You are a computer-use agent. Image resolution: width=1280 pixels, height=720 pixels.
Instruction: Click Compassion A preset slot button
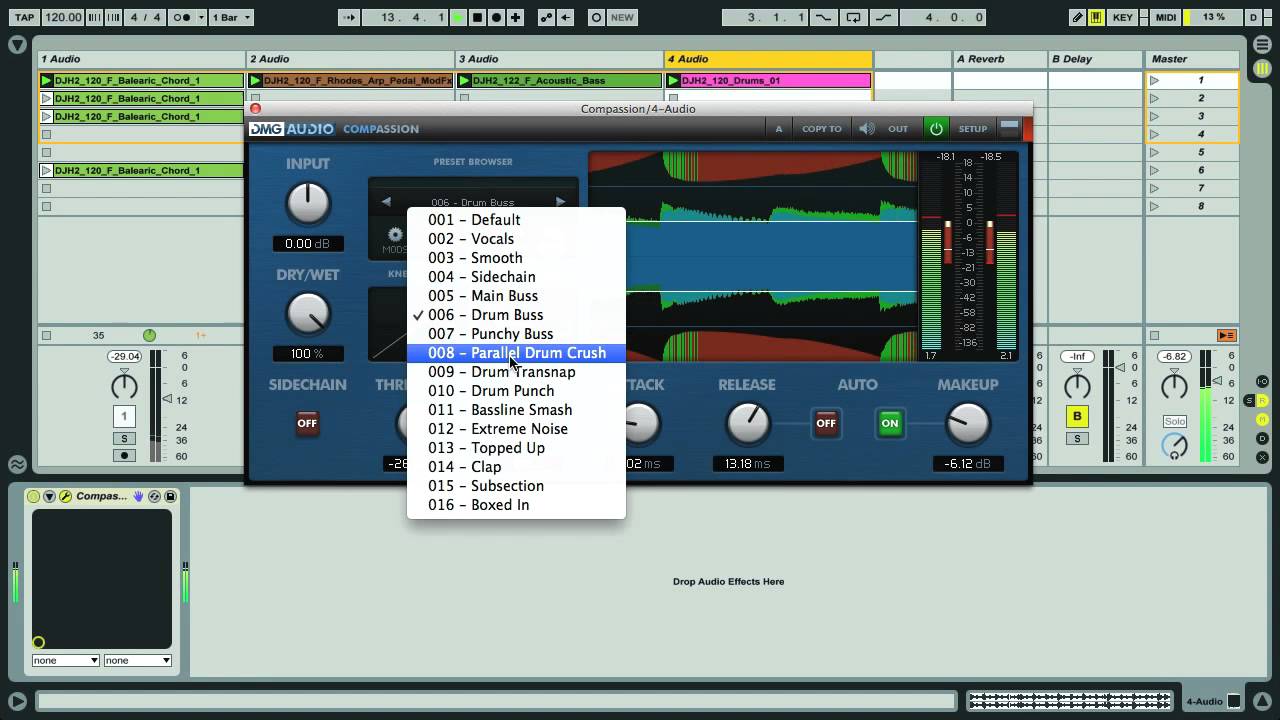point(778,128)
